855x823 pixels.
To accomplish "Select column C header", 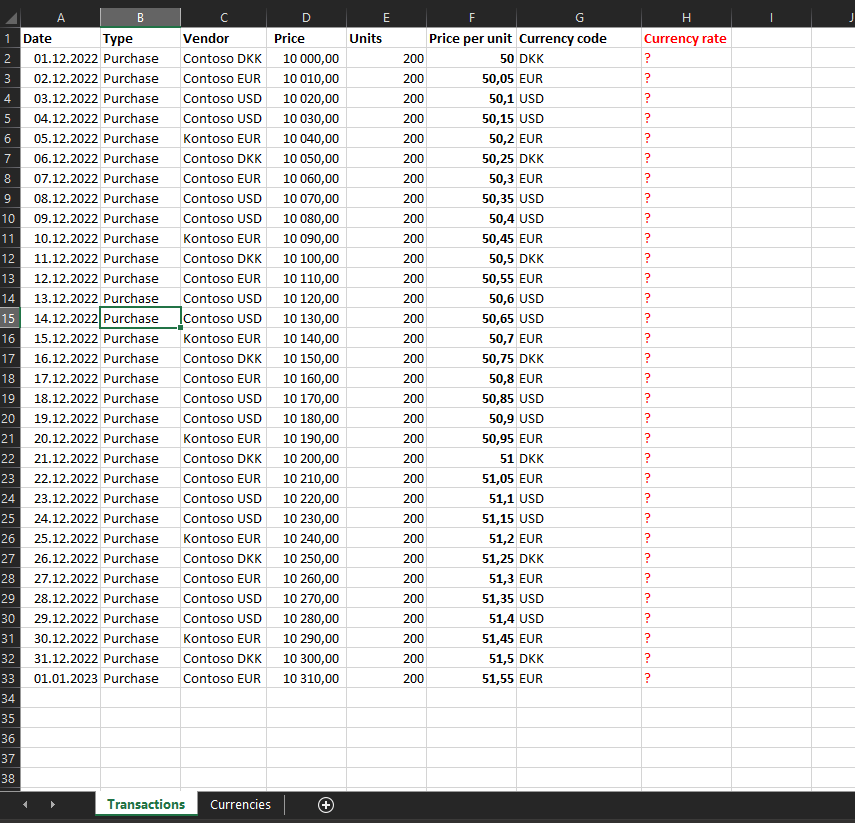I will [x=224, y=17].
